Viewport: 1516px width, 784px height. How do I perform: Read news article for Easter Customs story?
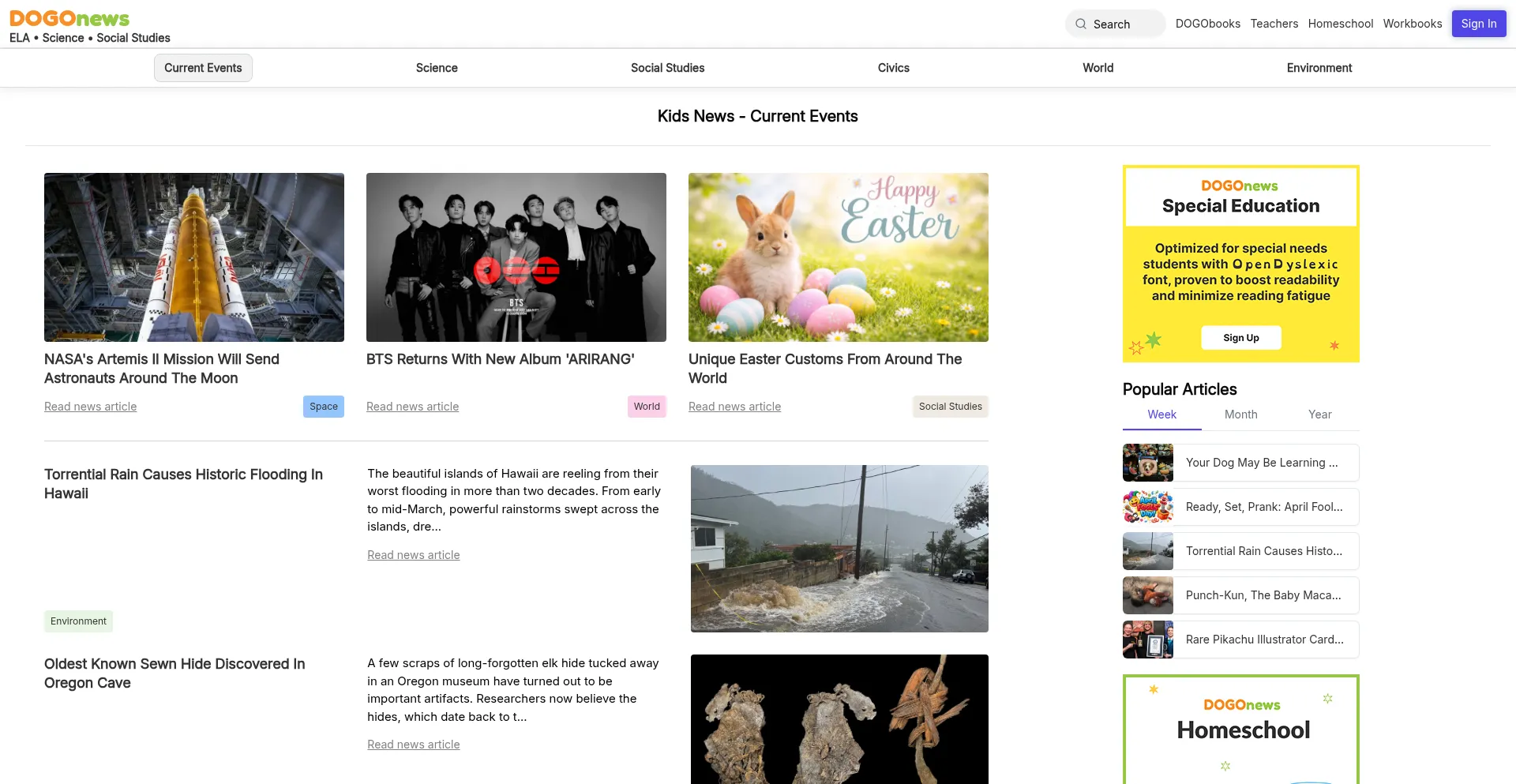click(x=734, y=407)
